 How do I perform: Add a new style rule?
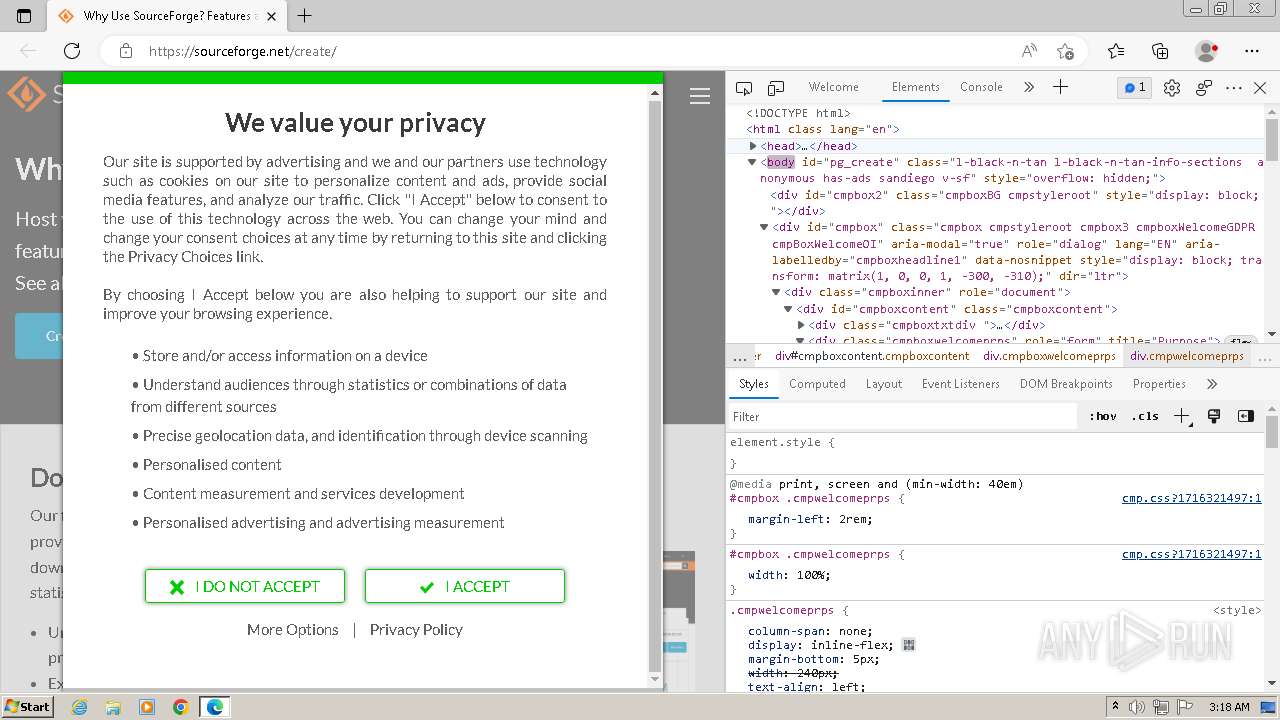1183,416
